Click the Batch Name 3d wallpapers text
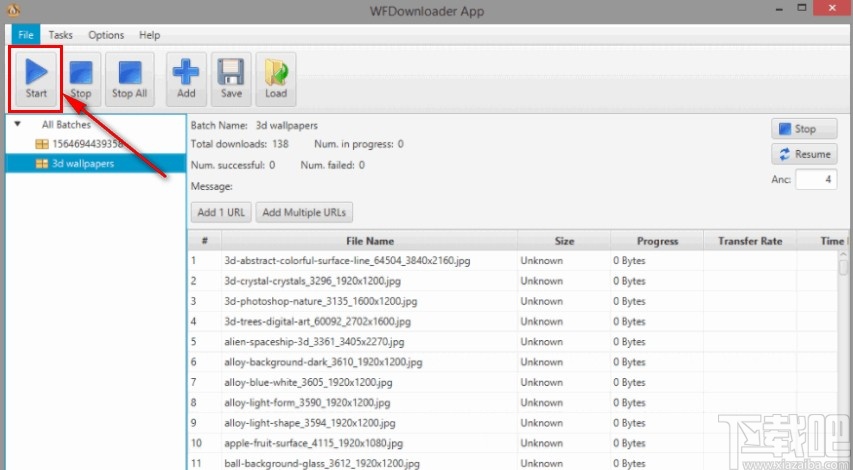Image resolution: width=853 pixels, height=470 pixels. [x=254, y=126]
